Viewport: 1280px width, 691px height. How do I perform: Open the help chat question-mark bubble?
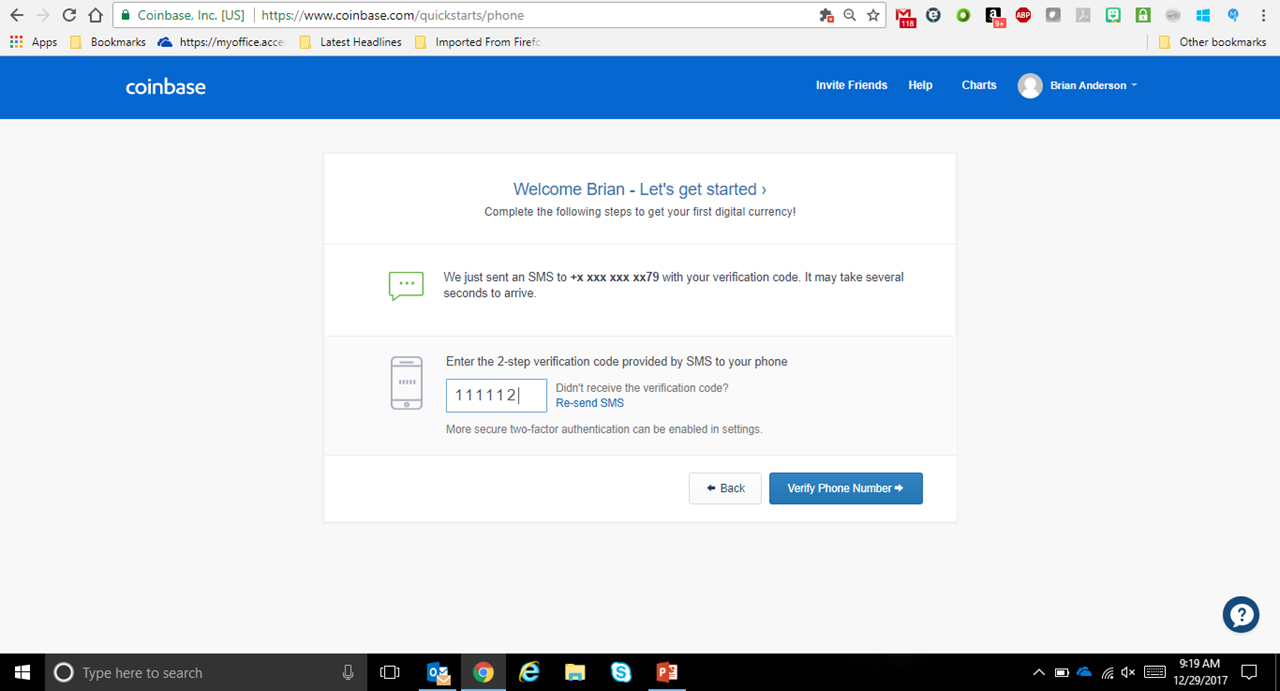pos(1241,614)
